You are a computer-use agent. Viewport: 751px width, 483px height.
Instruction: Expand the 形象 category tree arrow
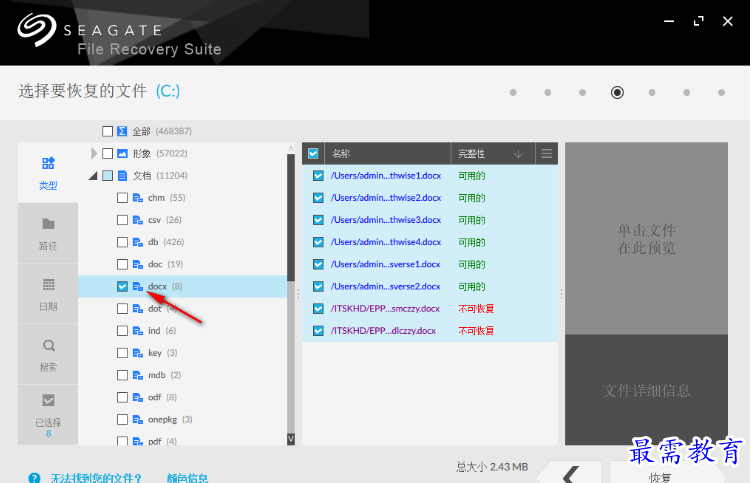point(94,153)
